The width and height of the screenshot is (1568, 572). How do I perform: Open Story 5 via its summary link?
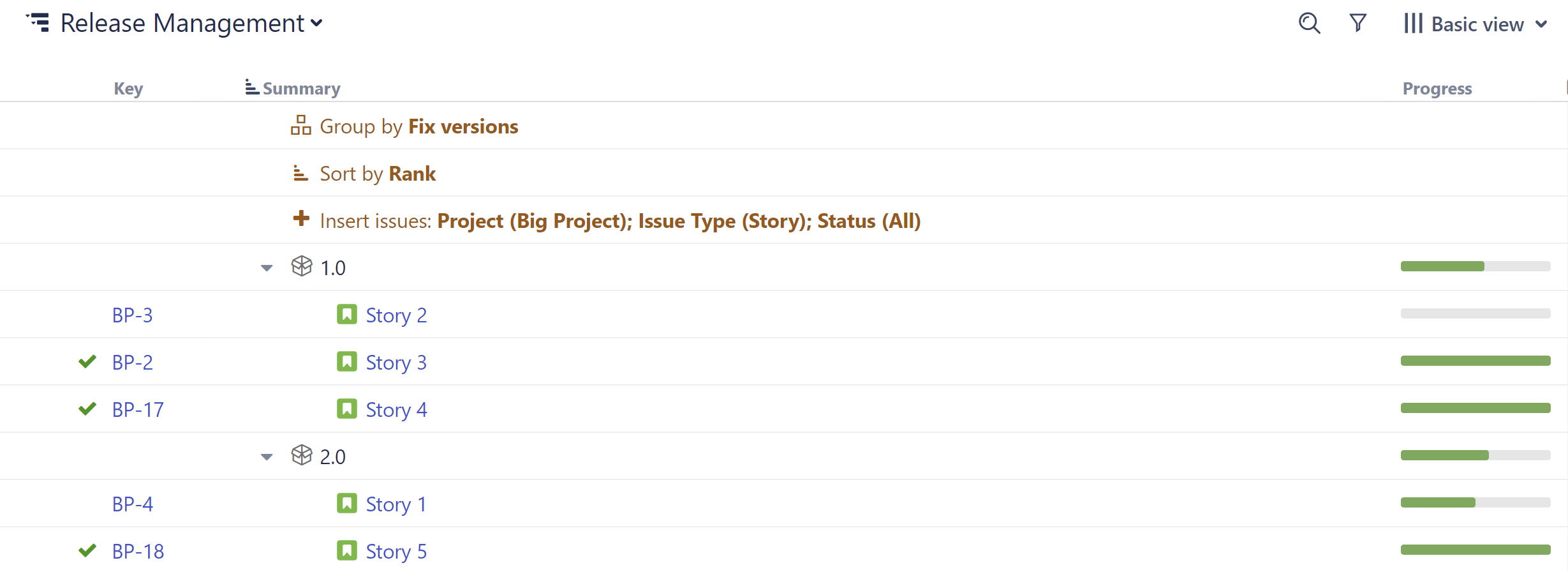pyautogui.click(x=396, y=550)
